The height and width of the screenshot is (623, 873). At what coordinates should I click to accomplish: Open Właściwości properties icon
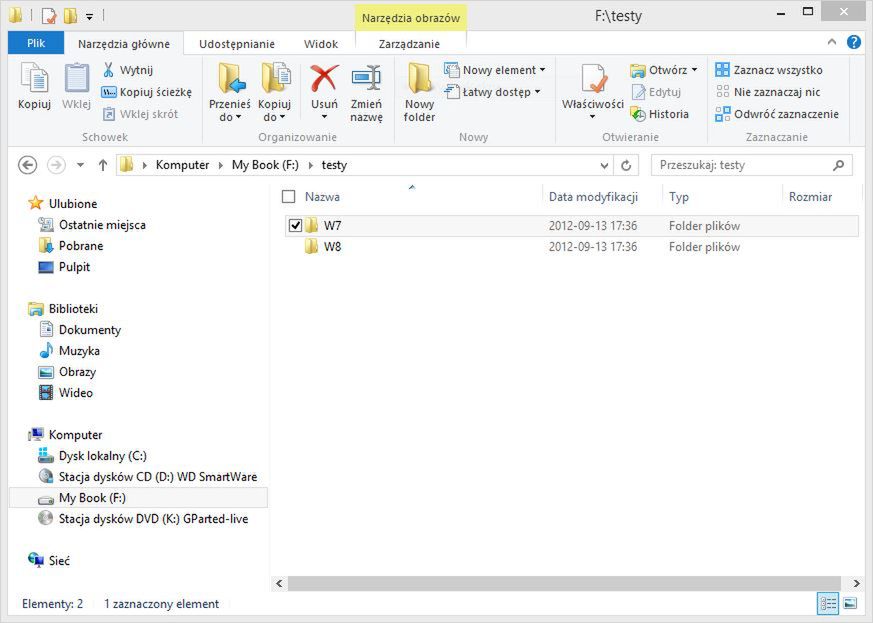[x=594, y=78]
